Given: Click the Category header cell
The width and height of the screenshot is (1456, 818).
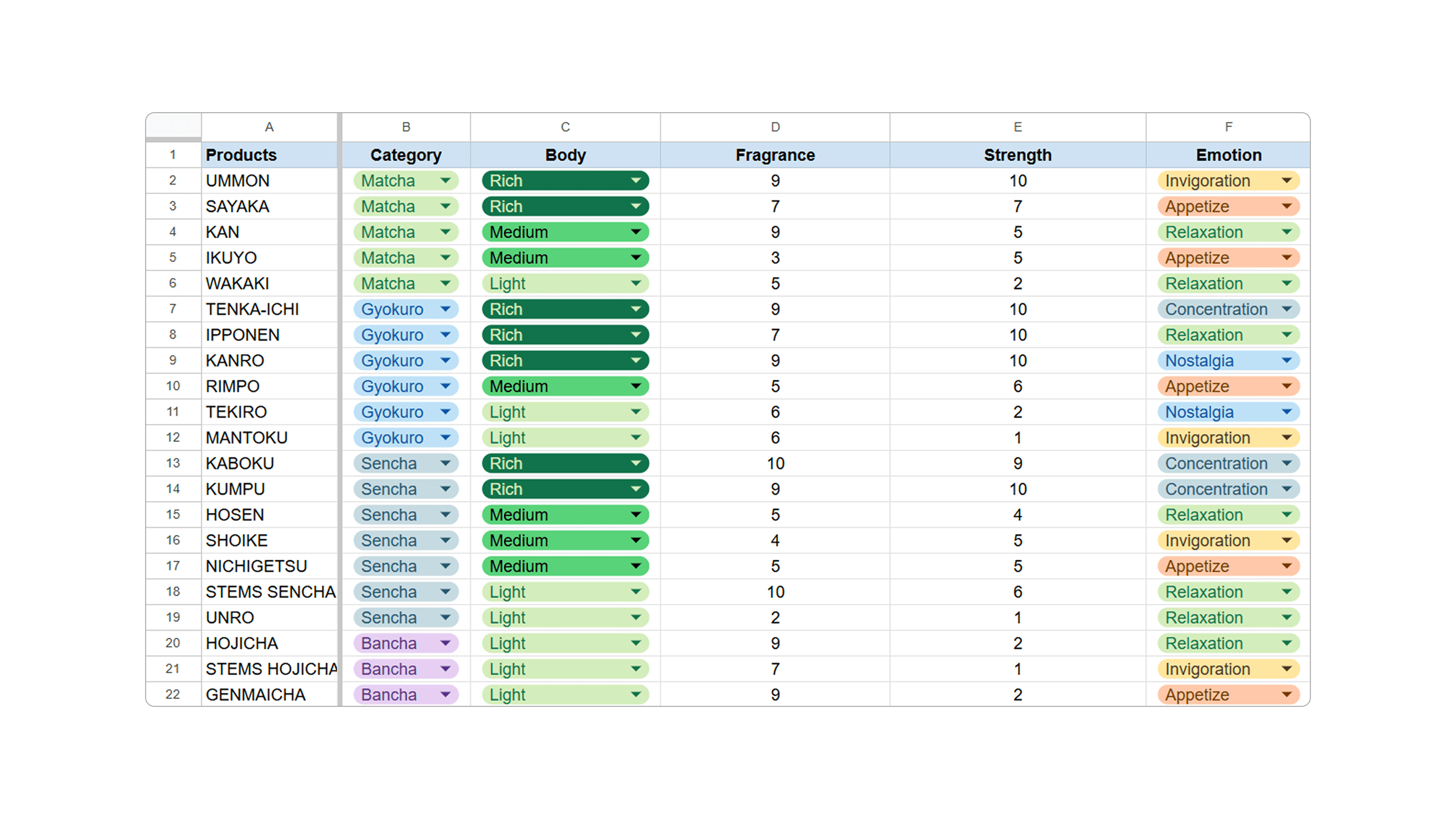Looking at the screenshot, I should (x=406, y=155).
